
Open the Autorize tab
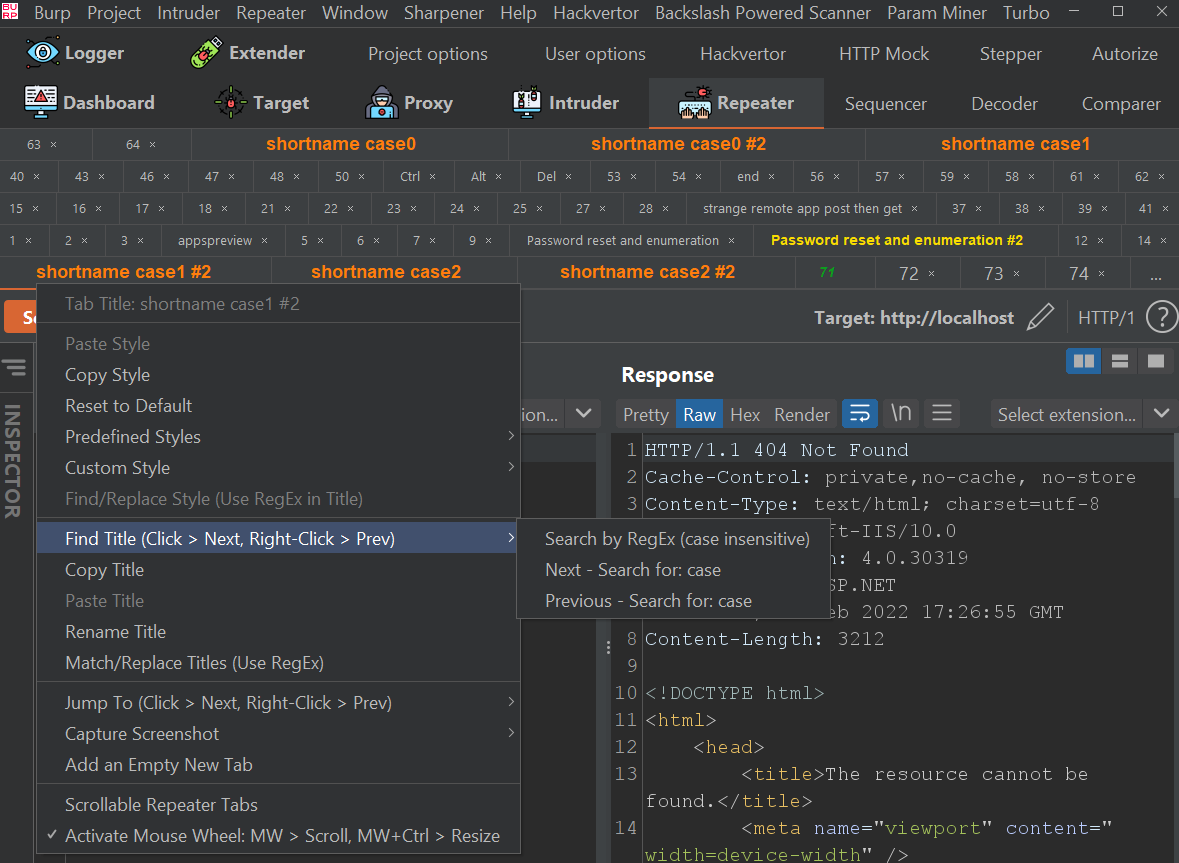(1124, 54)
